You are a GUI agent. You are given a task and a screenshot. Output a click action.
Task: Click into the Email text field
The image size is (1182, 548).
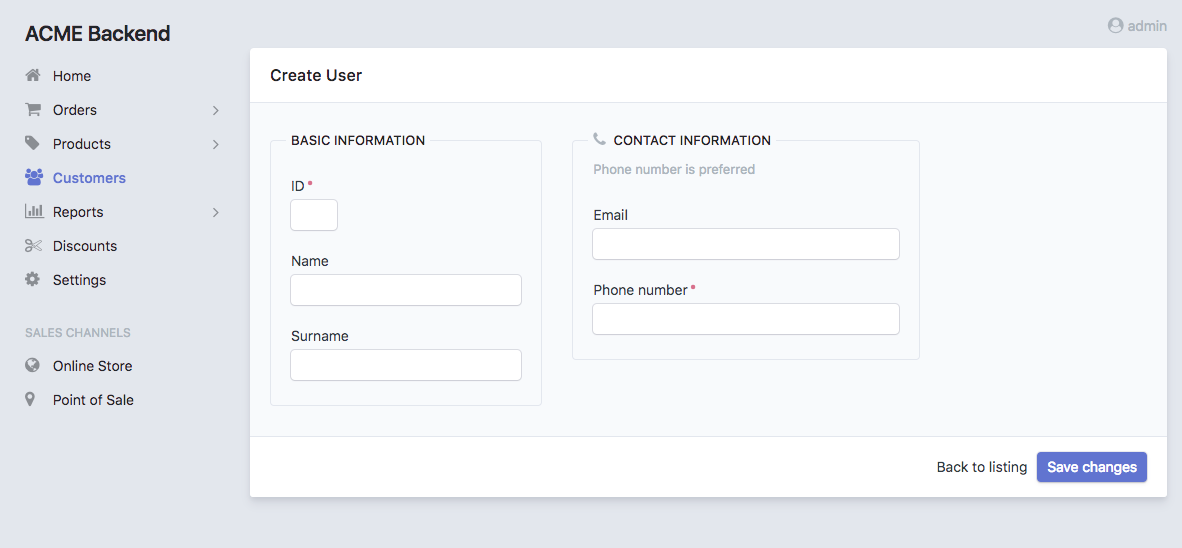point(745,244)
